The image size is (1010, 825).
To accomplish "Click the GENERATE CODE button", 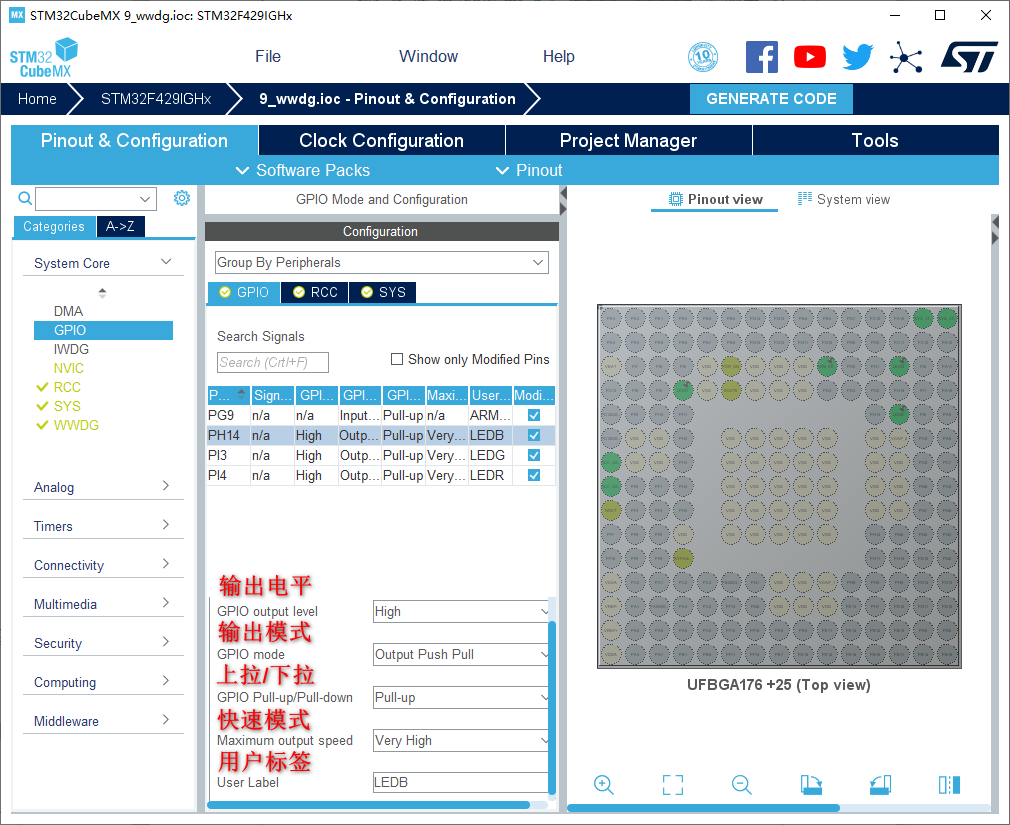I will click(771, 99).
